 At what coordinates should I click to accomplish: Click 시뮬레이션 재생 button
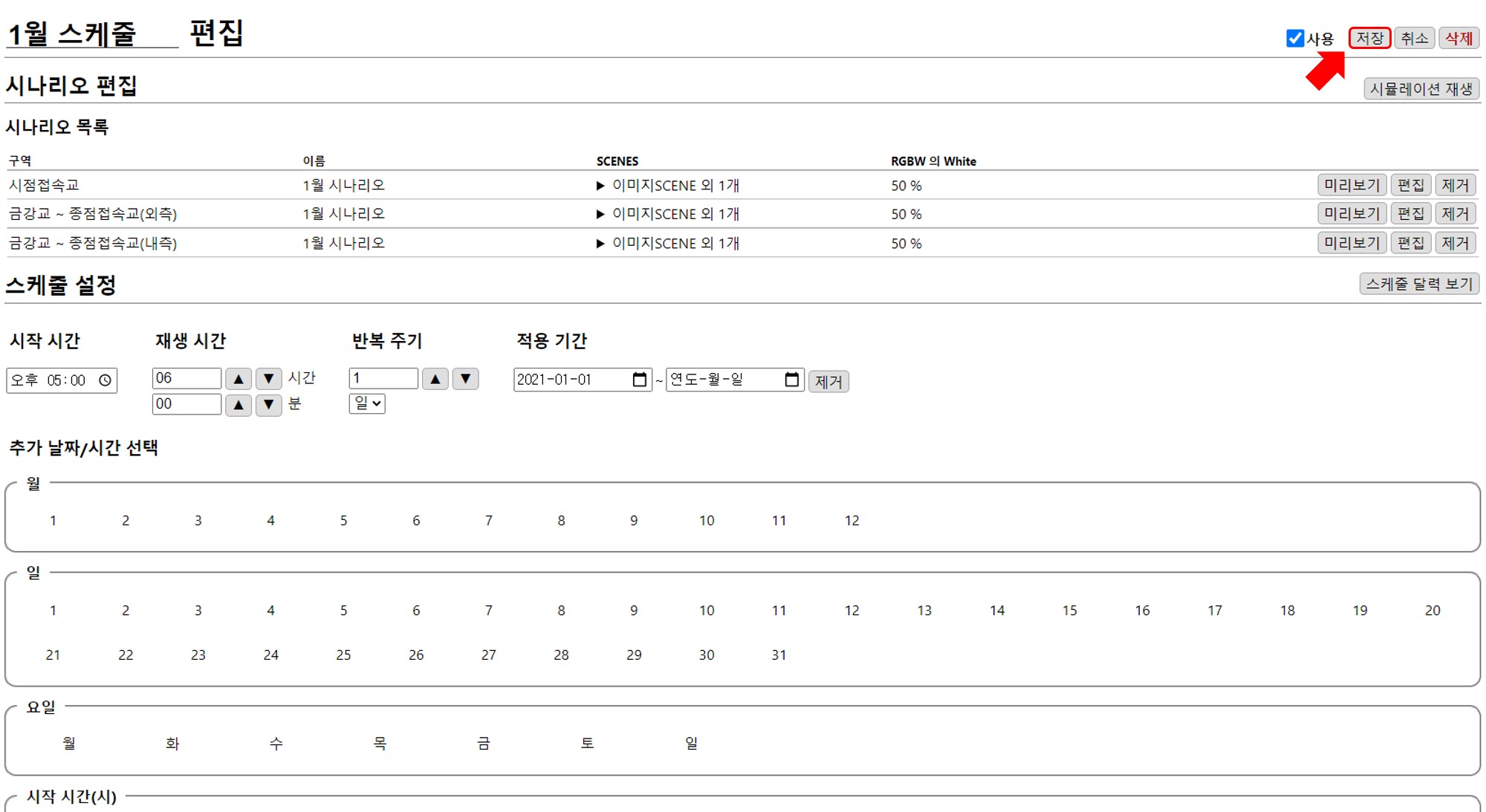[x=1421, y=88]
